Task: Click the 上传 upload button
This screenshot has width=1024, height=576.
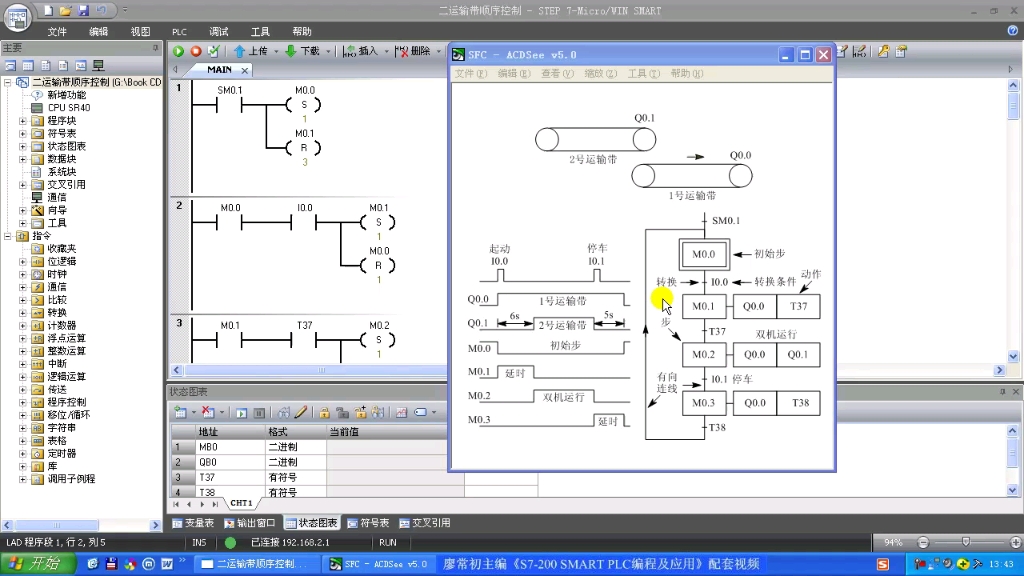Action: click(x=251, y=51)
